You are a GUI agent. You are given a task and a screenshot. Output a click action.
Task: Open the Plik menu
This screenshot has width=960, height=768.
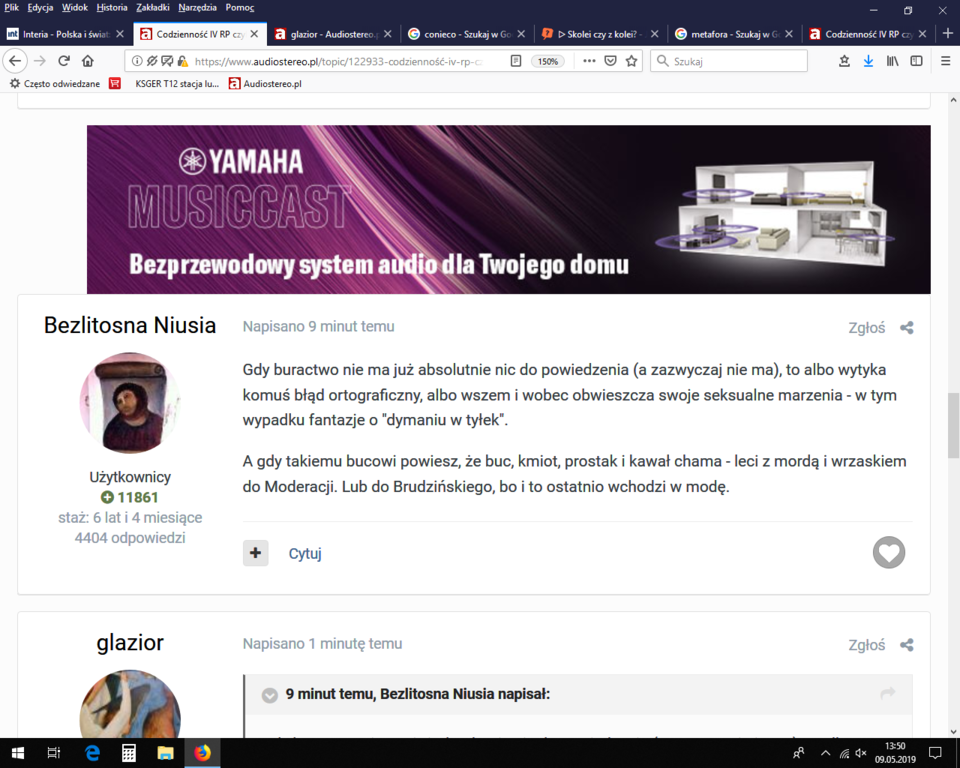click(x=12, y=7)
